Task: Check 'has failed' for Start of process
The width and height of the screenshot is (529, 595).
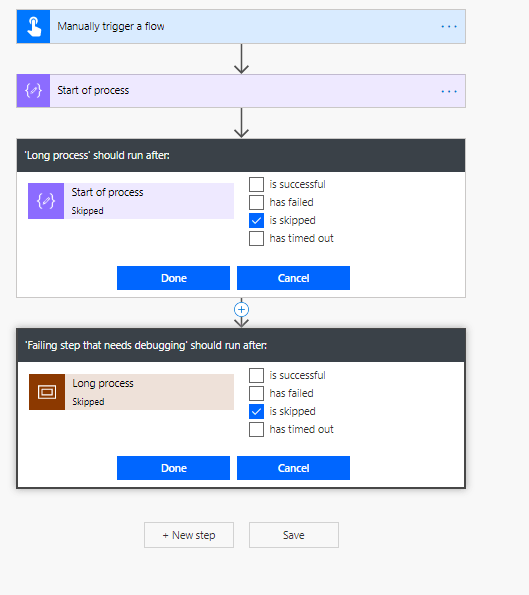Action: click(x=257, y=202)
